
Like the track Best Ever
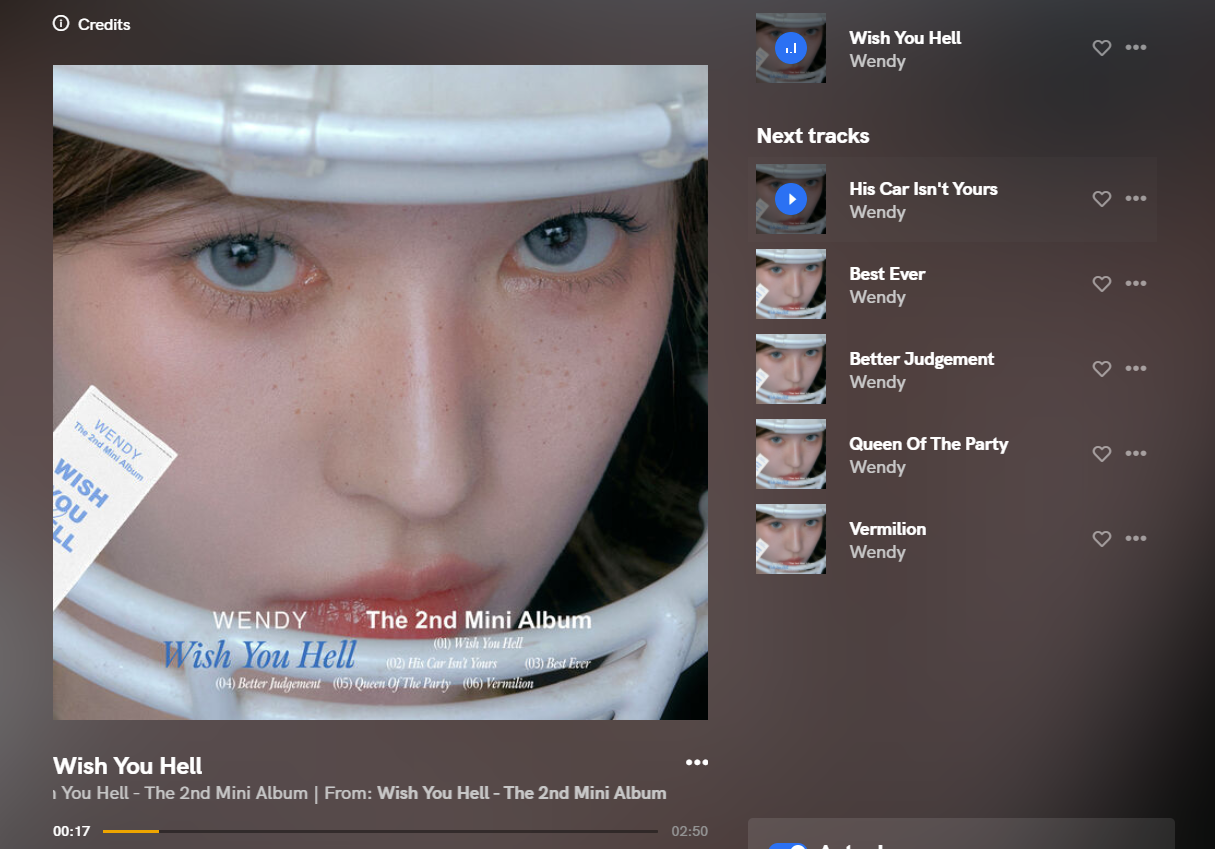pos(1102,284)
